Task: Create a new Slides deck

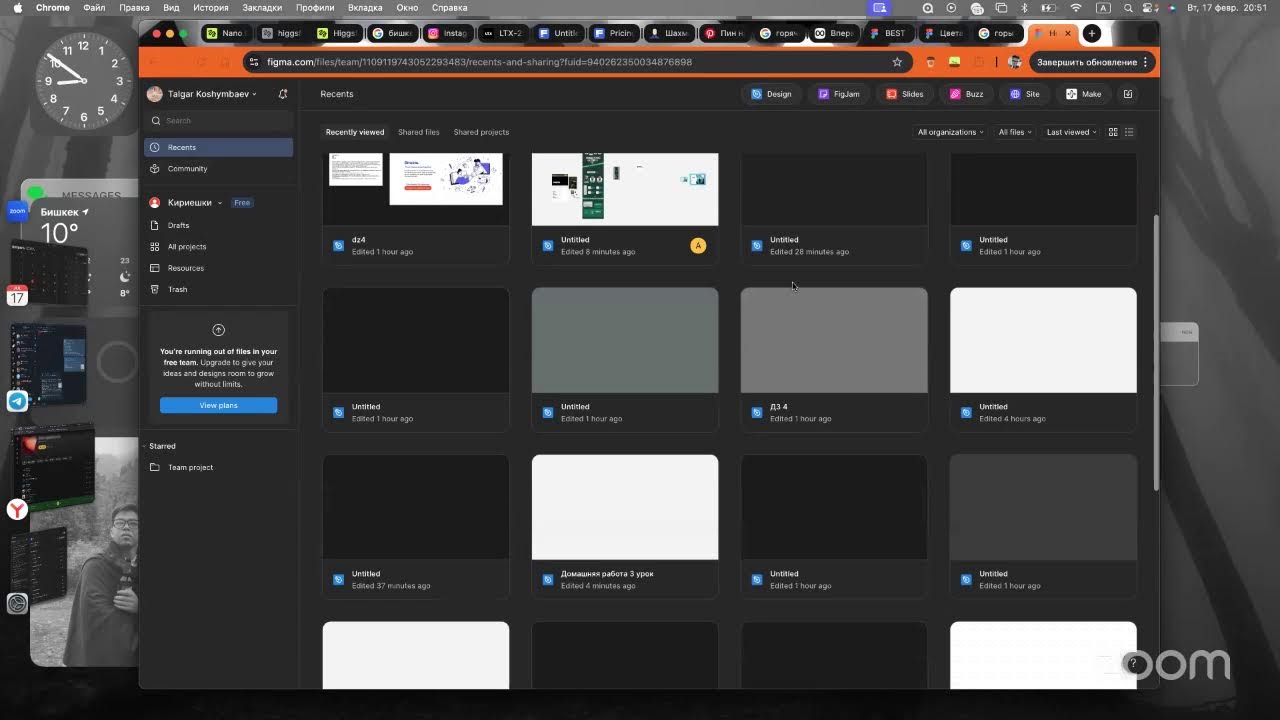Action: pyautogui.click(x=905, y=94)
